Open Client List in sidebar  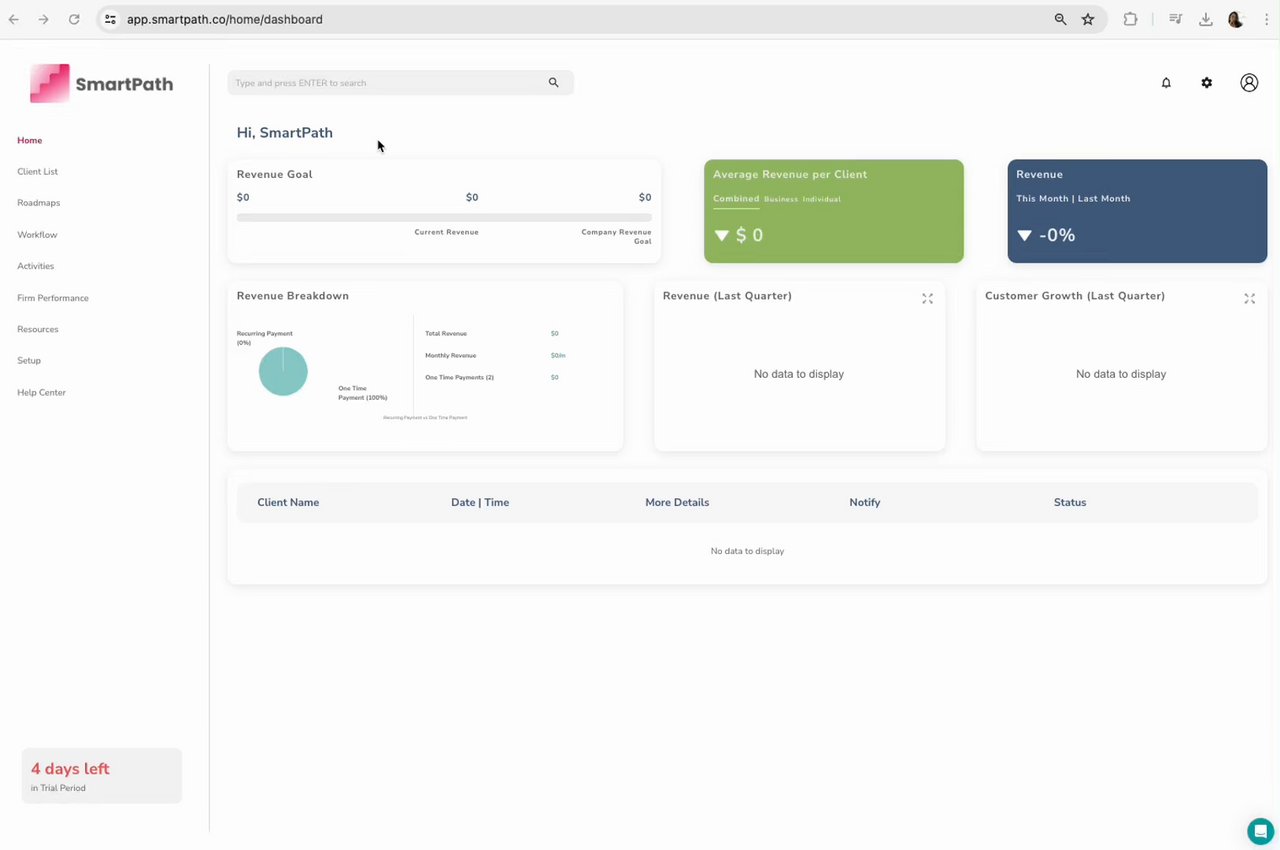(x=37, y=172)
